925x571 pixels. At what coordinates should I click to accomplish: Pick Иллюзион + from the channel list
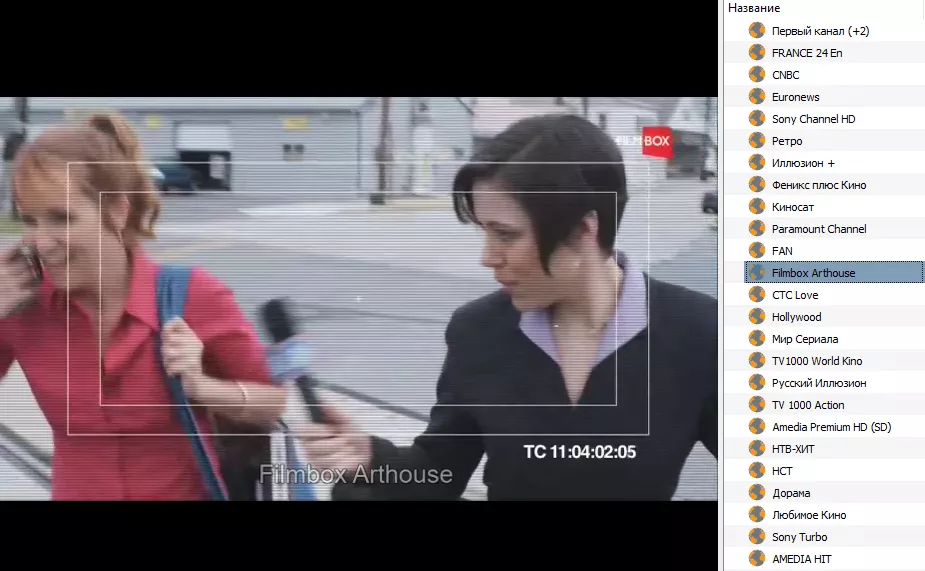[803, 163]
